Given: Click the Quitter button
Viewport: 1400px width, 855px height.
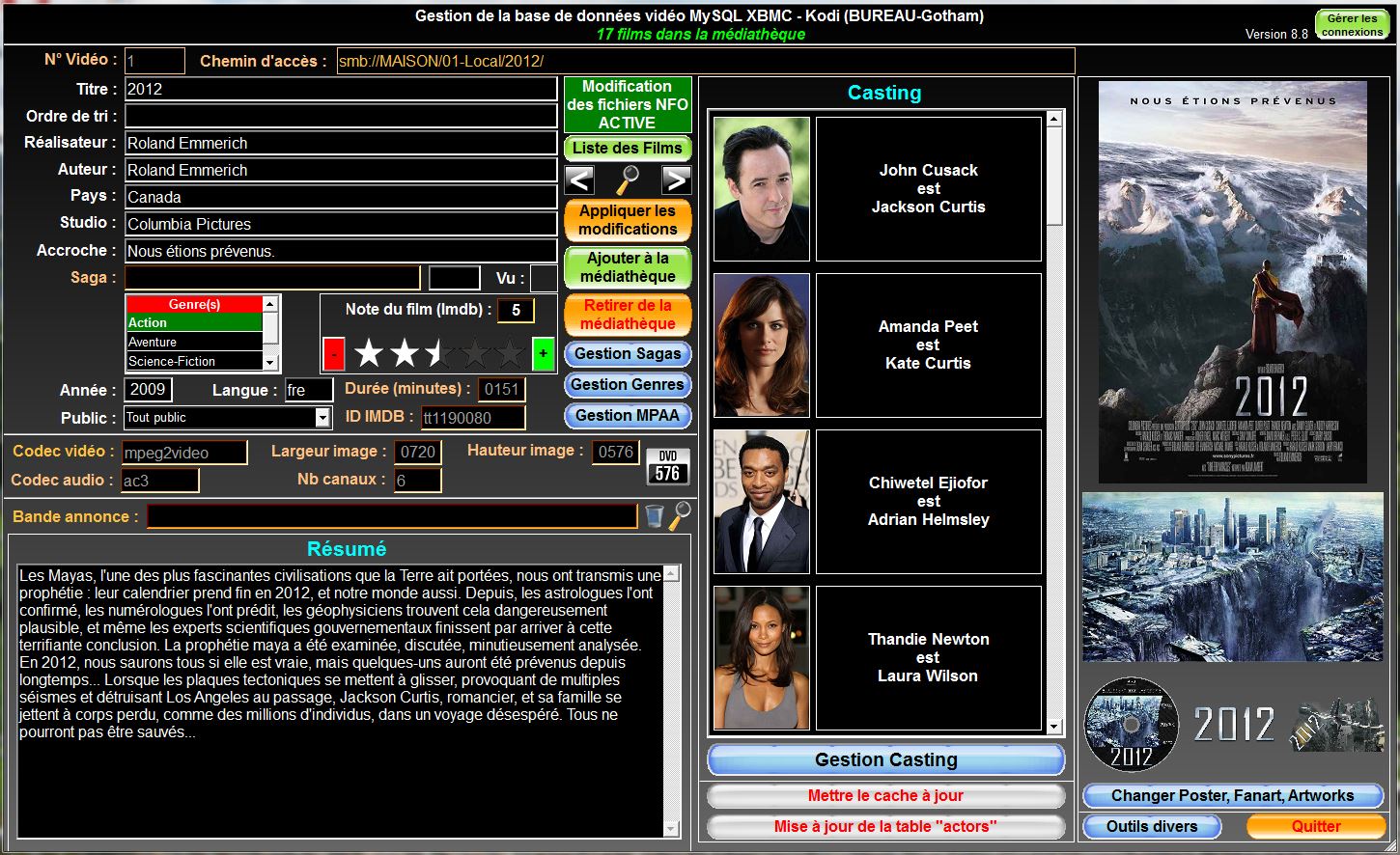Looking at the screenshot, I should [x=1316, y=827].
